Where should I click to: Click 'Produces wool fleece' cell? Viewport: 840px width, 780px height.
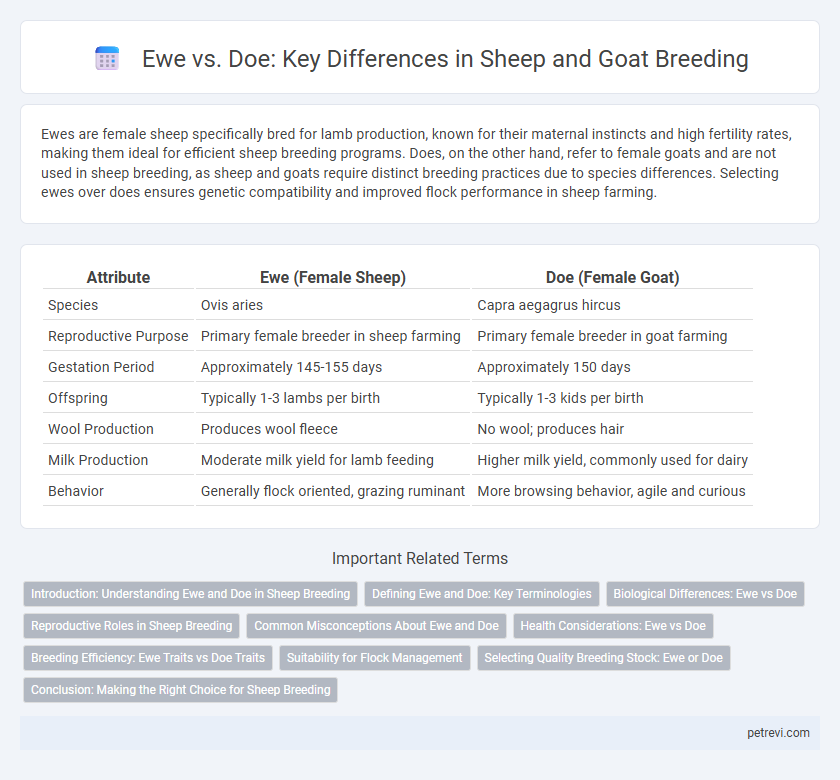[x=269, y=429]
